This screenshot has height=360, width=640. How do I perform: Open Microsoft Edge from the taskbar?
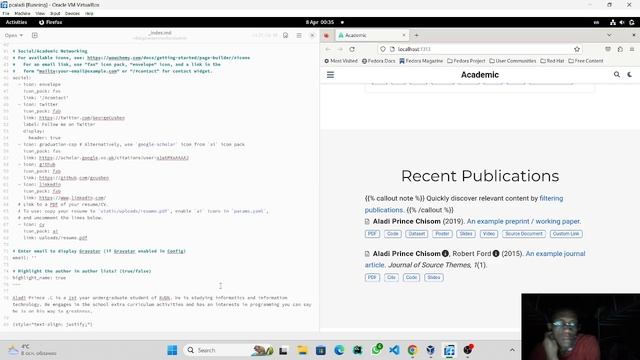339,350
